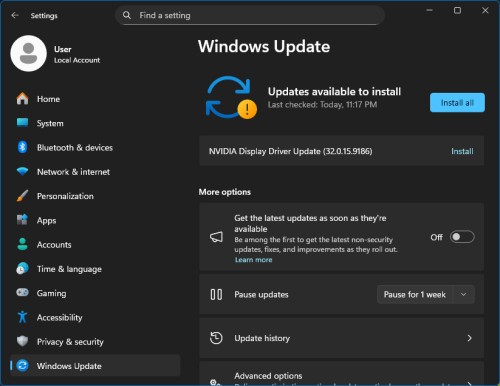This screenshot has width=500, height=386.
Task: Open the Learn more link
Action: tap(254, 260)
